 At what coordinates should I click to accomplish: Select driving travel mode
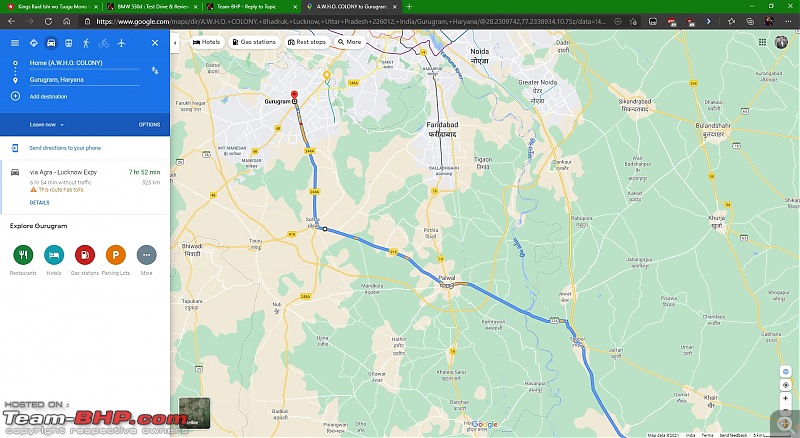[51, 43]
